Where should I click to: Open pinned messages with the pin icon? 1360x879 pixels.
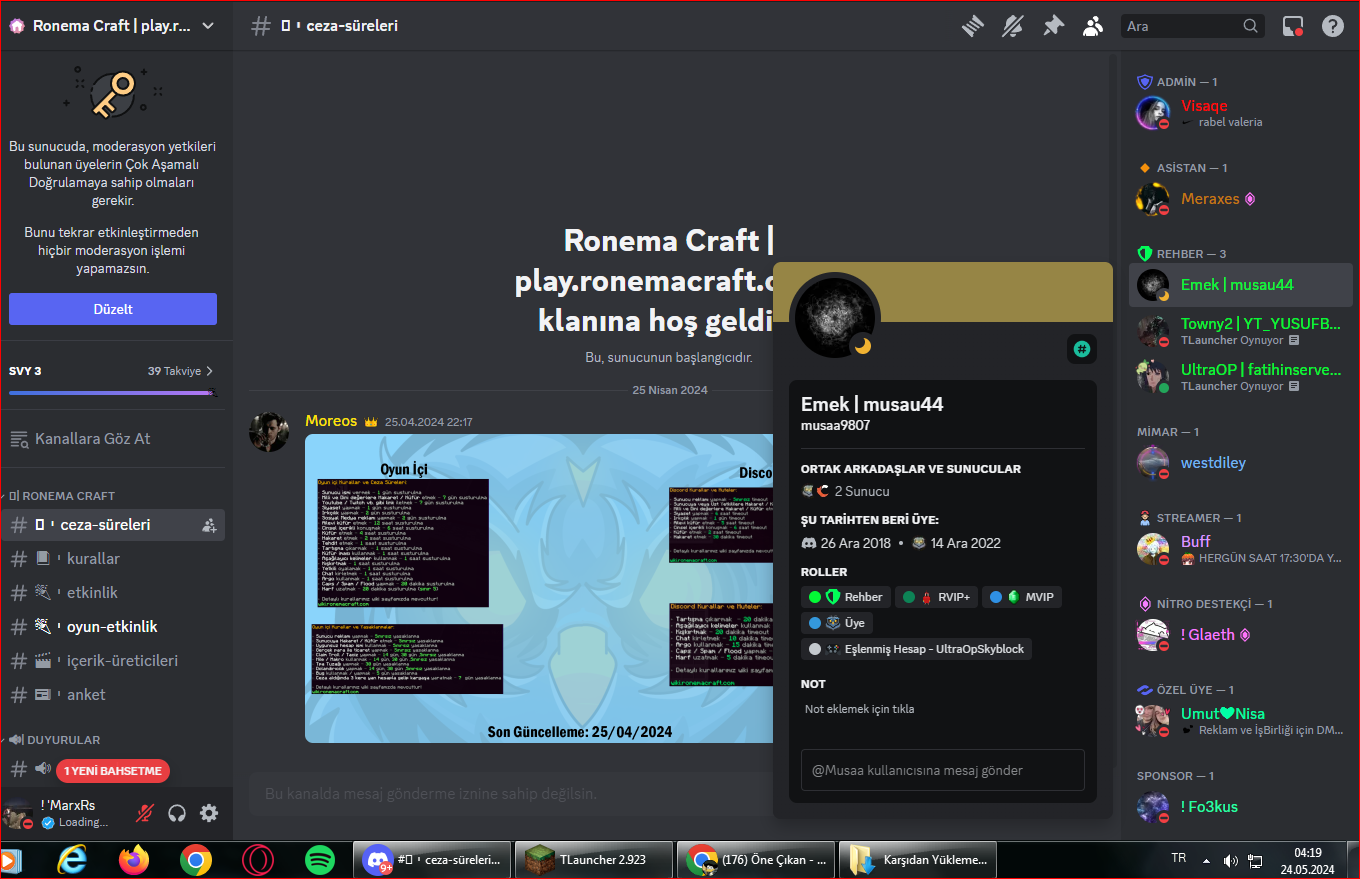point(1053,26)
